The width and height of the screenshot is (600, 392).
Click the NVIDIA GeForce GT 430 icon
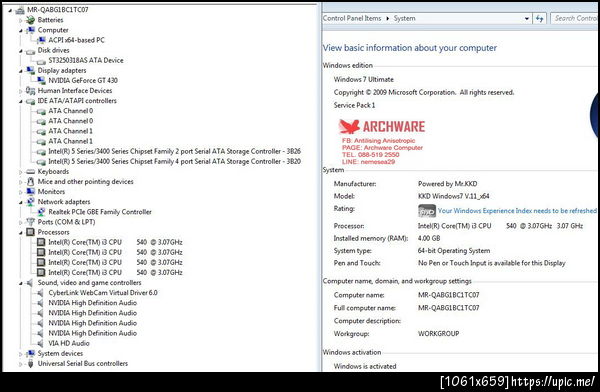[41, 80]
